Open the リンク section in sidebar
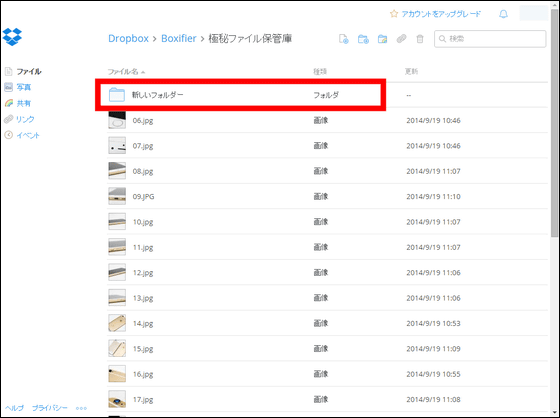The height and width of the screenshot is (418, 560). click(x=25, y=119)
